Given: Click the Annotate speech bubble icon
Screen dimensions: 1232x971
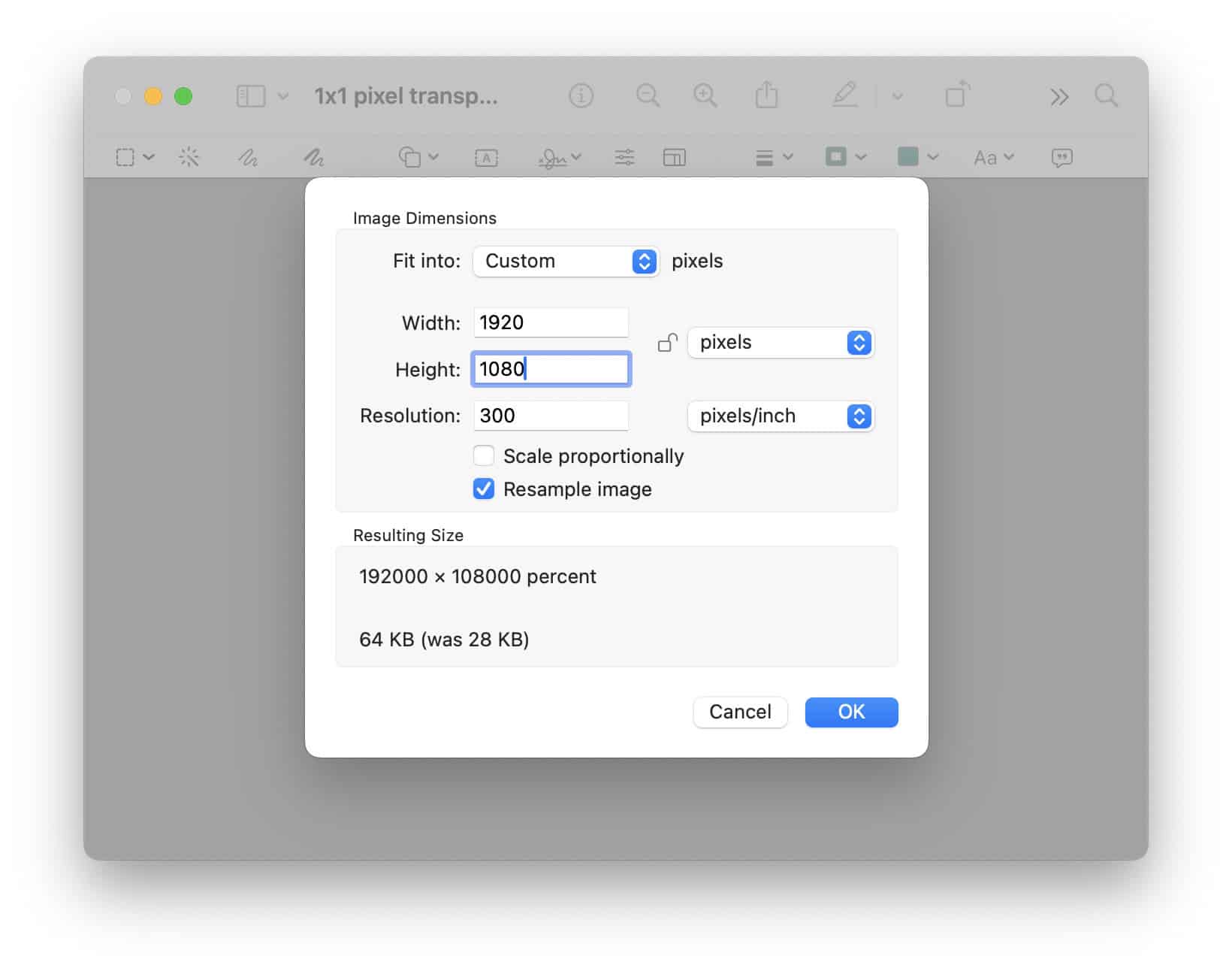Looking at the screenshot, I should click(1061, 158).
